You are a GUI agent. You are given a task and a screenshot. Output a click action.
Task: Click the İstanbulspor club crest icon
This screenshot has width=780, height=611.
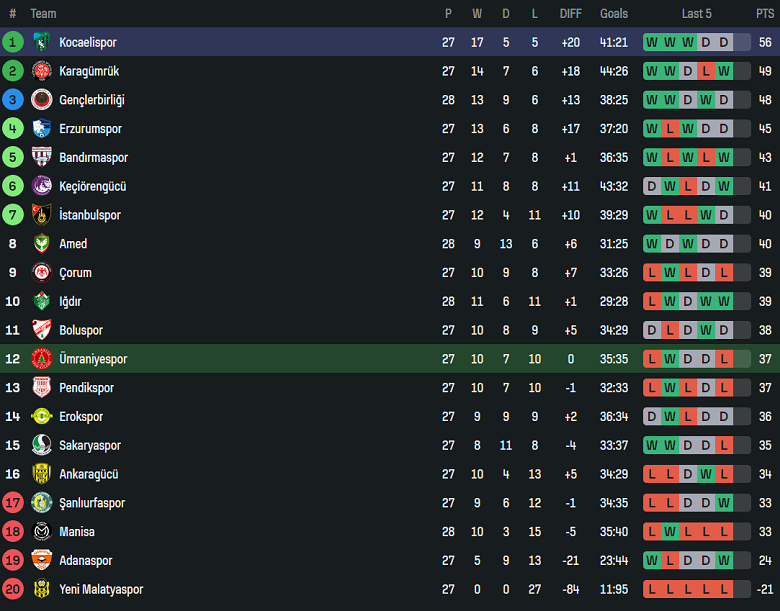click(x=41, y=215)
